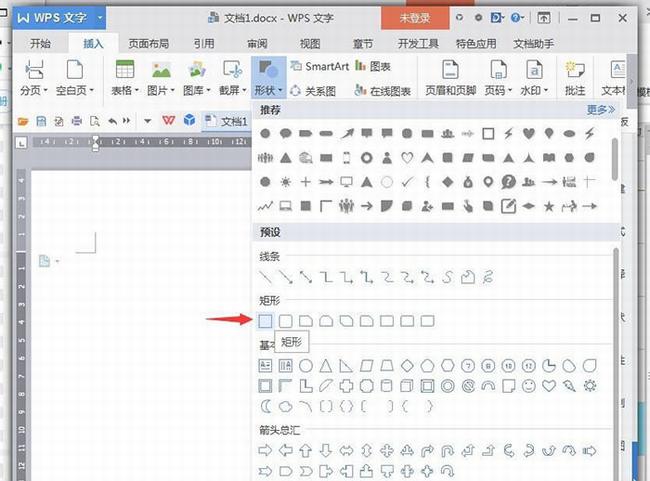The image size is (650, 481).
Task: Open 在线图表 online charts
Action: (x=383, y=90)
